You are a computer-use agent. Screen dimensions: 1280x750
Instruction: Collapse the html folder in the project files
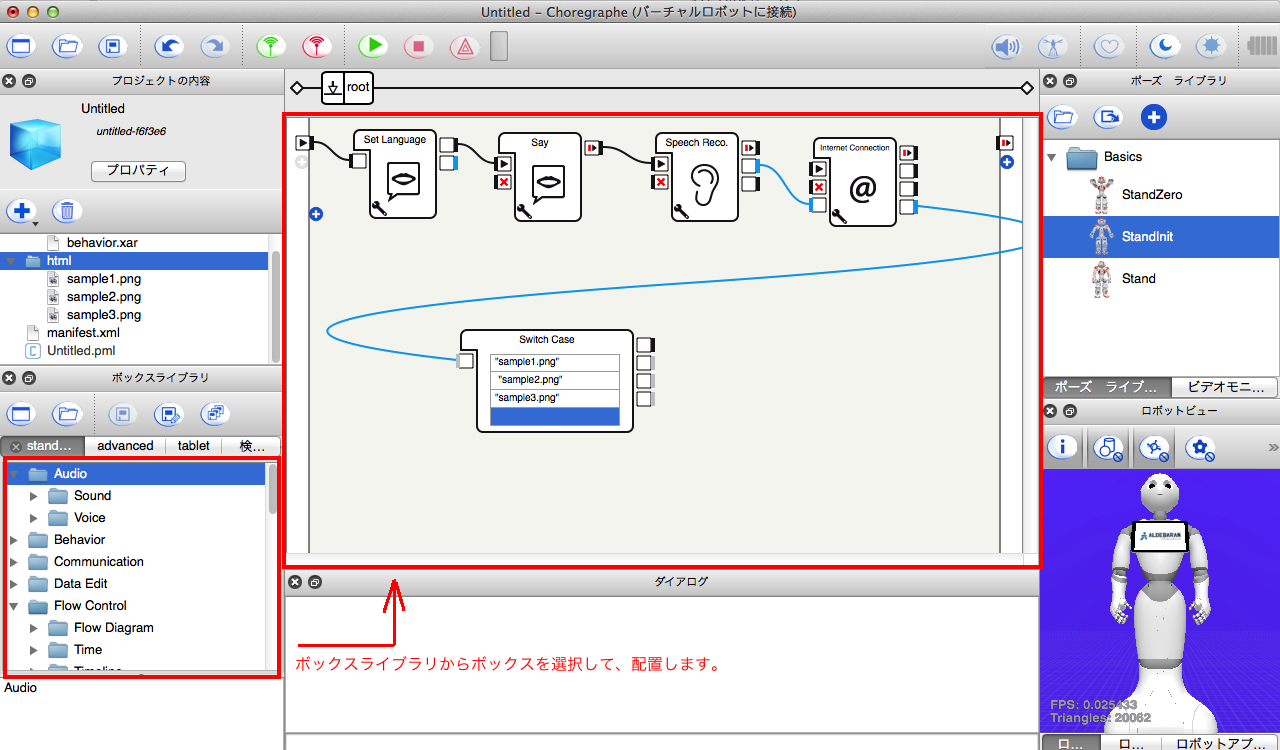point(11,260)
